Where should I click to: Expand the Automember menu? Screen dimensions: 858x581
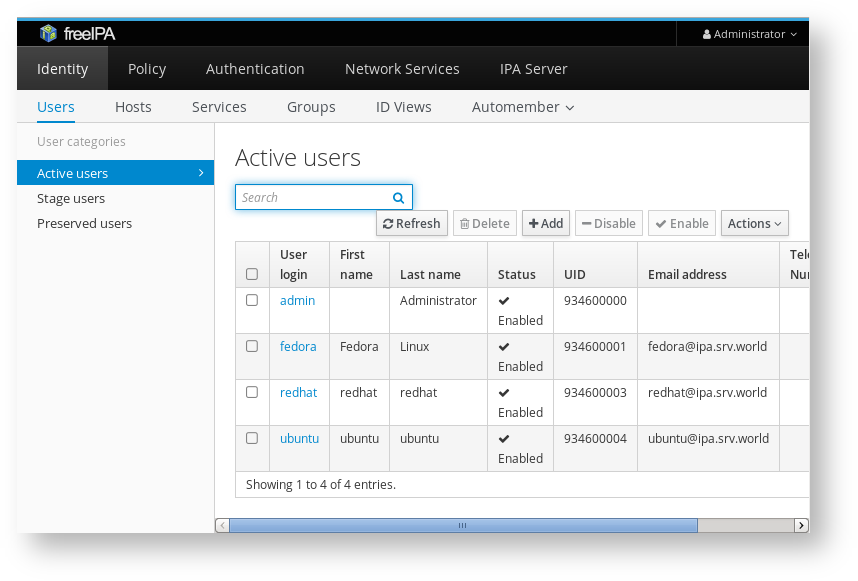523,107
